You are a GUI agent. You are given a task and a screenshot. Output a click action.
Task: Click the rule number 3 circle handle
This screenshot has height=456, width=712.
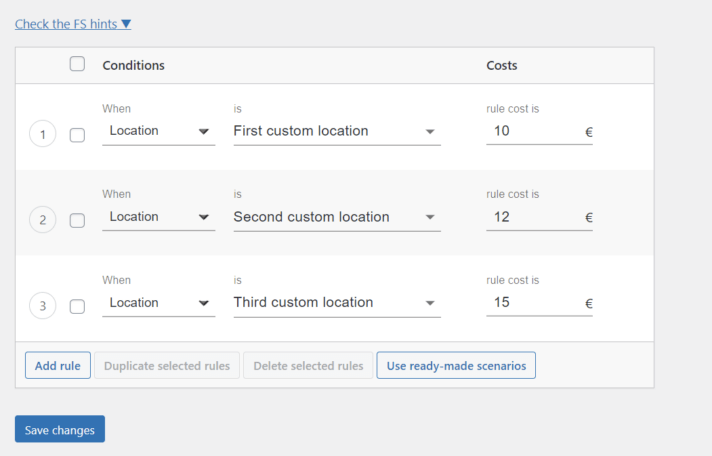(43, 306)
